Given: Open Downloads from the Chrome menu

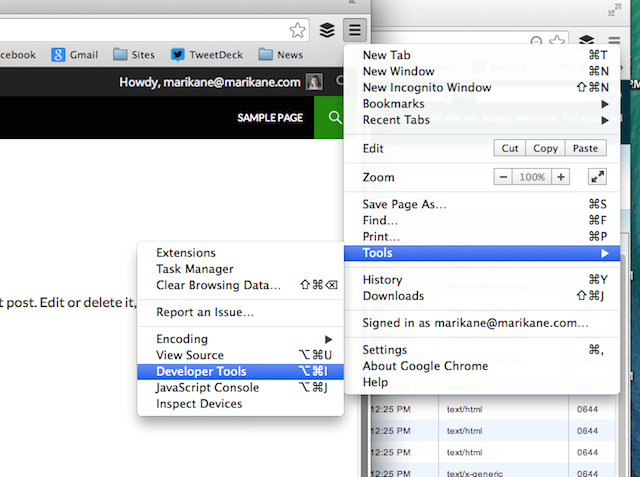Looking at the screenshot, I should [x=482, y=296].
